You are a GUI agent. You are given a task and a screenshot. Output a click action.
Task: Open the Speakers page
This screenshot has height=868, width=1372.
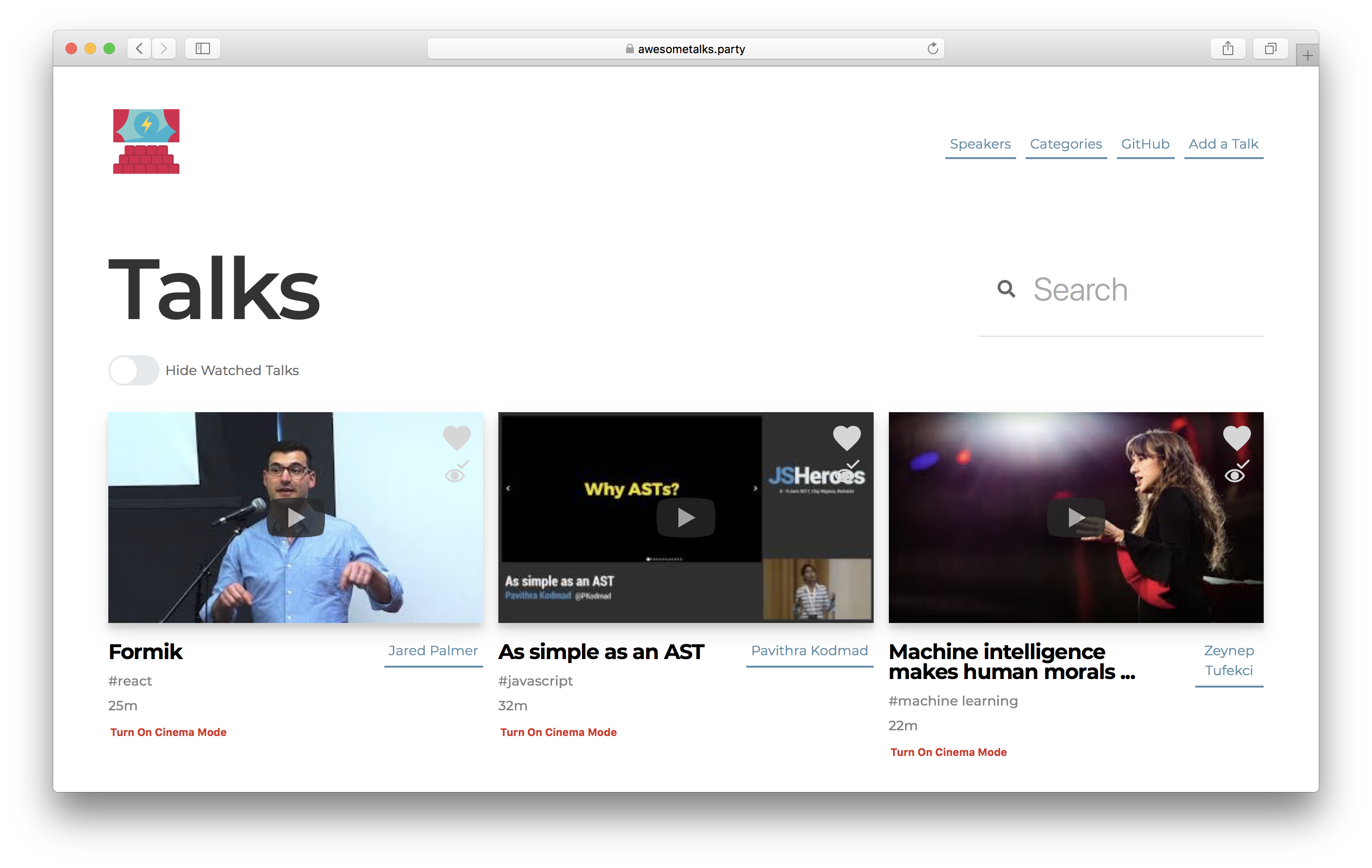tap(980, 144)
